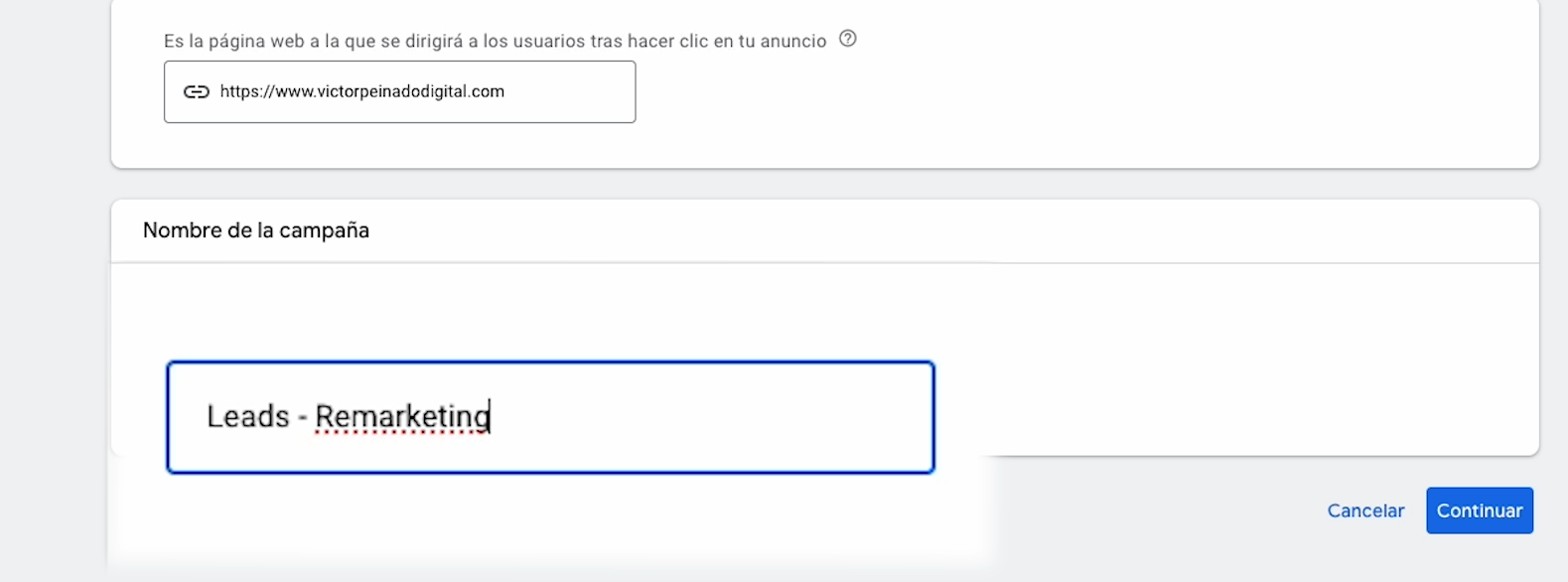
Task: Click the misspelled word Remarketing in campaign name
Action: (x=402, y=417)
